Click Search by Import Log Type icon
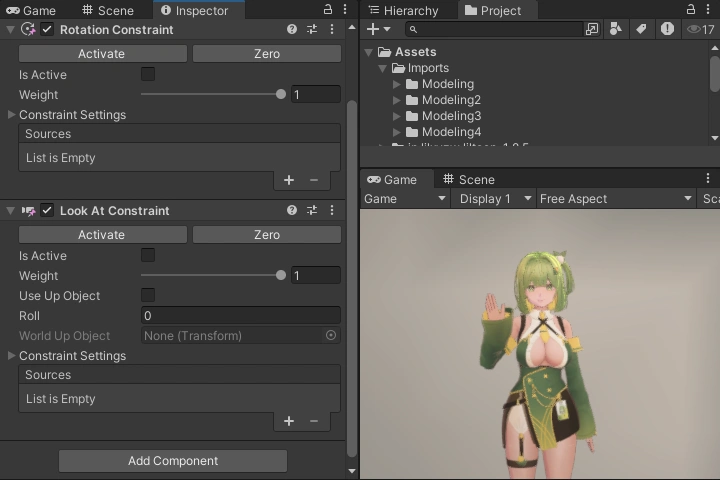 pos(667,29)
